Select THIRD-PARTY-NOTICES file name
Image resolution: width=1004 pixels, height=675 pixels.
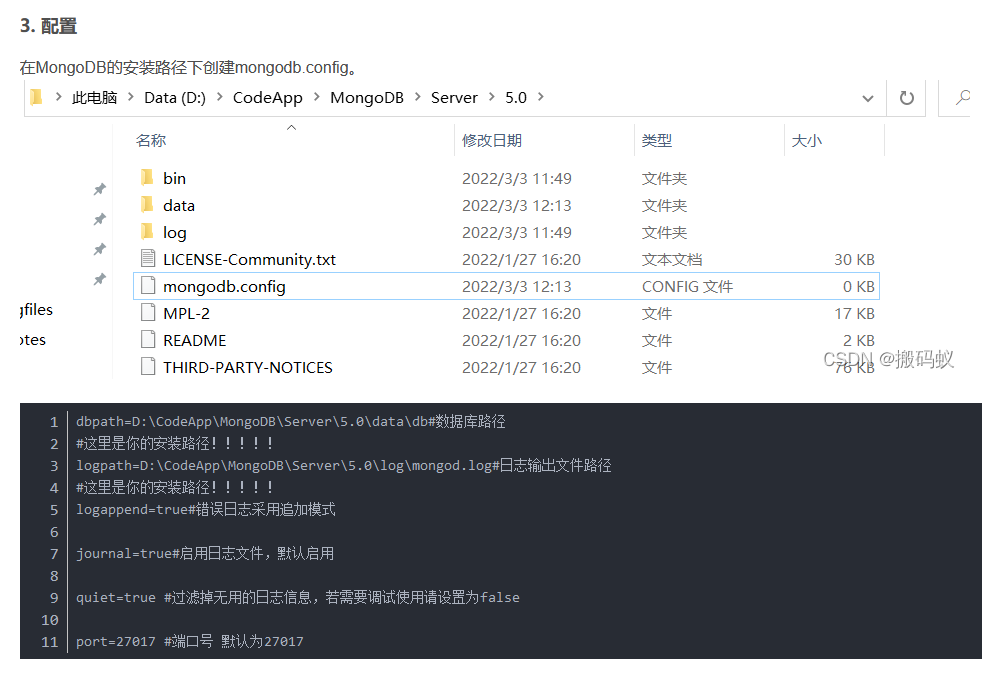[x=248, y=367]
